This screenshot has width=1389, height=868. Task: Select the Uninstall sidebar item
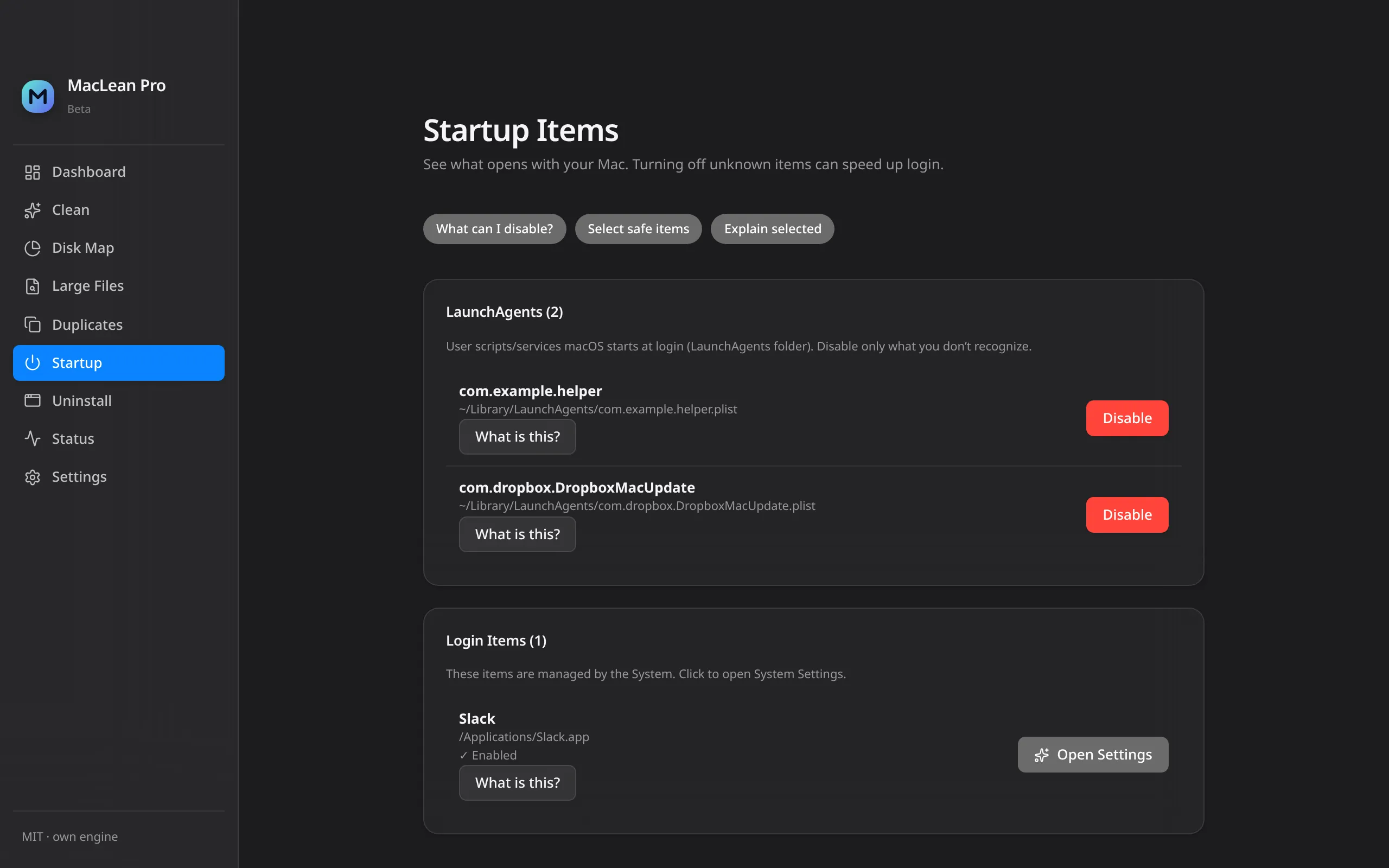[x=119, y=401]
